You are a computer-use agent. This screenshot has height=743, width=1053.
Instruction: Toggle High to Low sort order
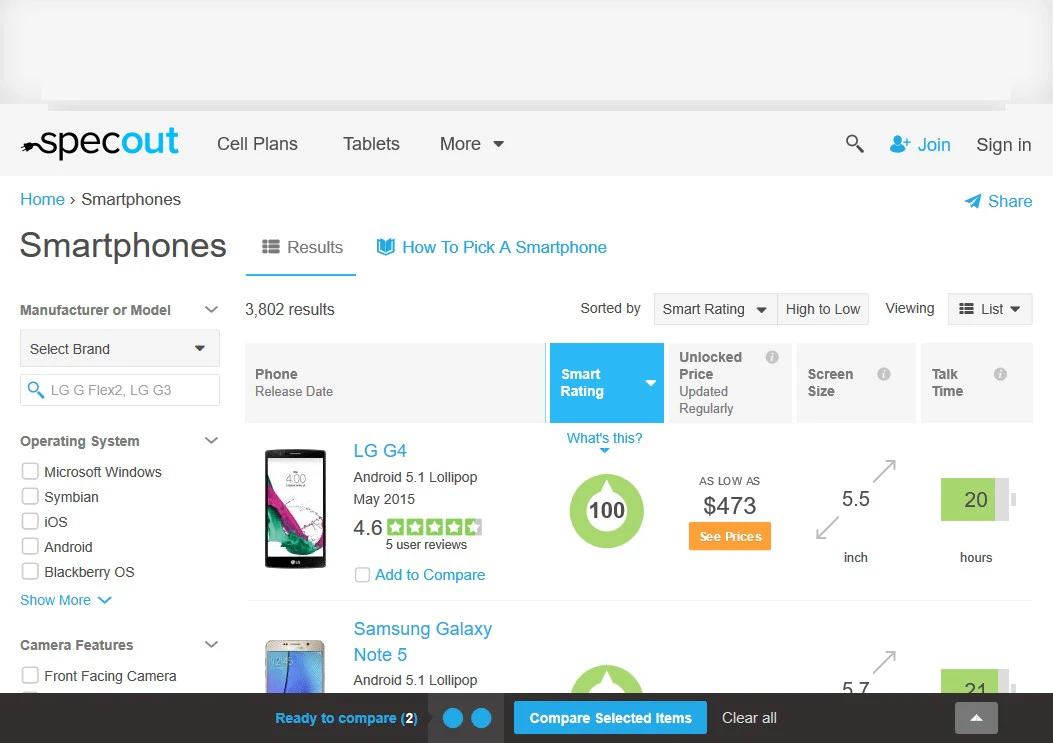point(823,309)
